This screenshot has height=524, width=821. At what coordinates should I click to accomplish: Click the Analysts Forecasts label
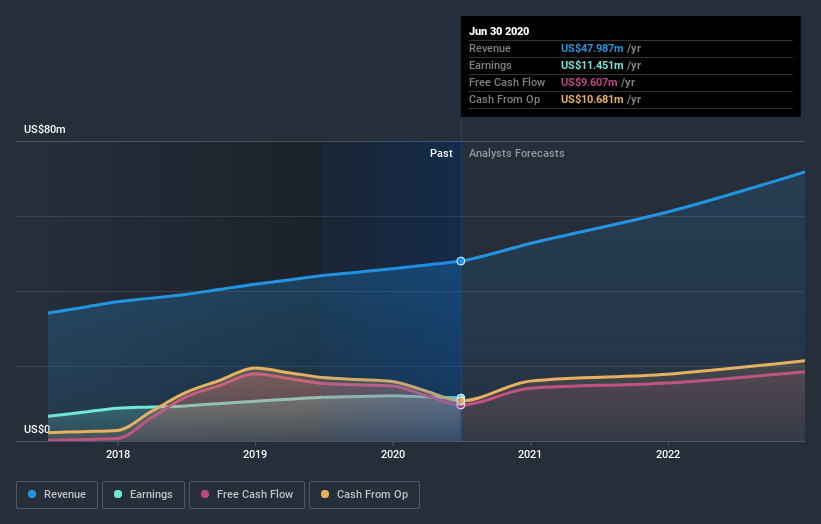tap(517, 153)
